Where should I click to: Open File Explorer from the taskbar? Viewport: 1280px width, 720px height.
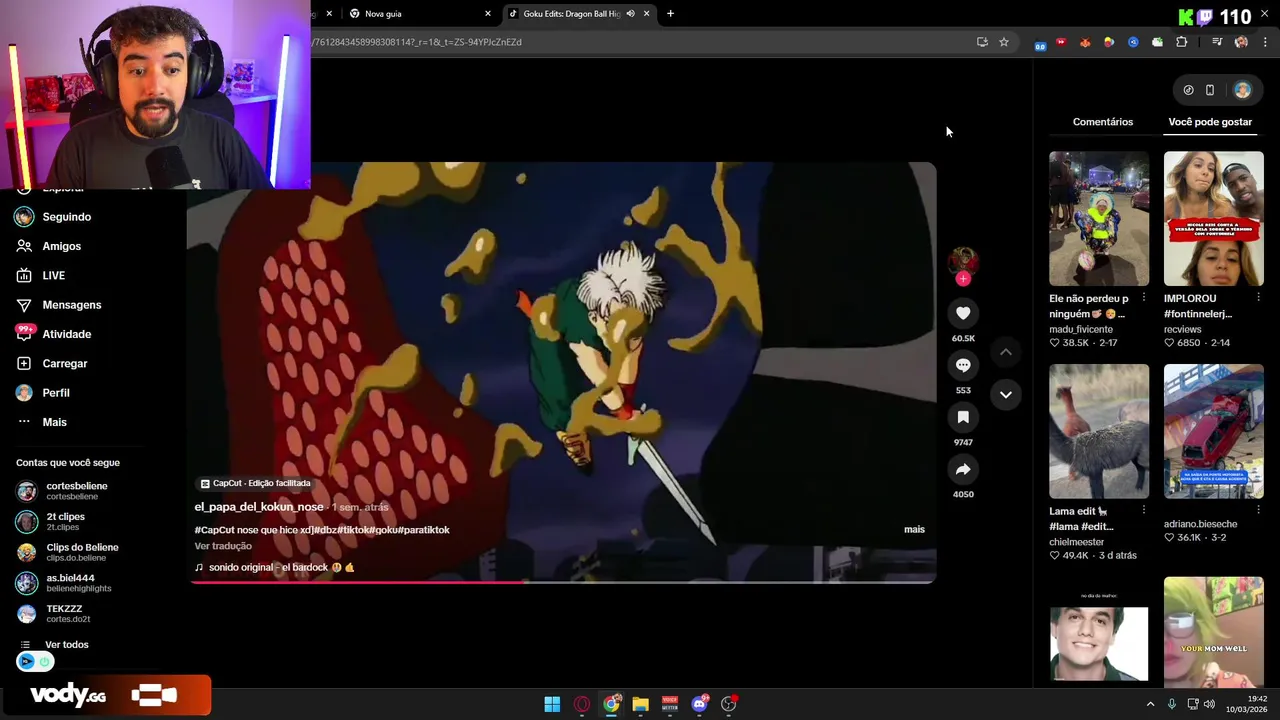click(x=640, y=704)
